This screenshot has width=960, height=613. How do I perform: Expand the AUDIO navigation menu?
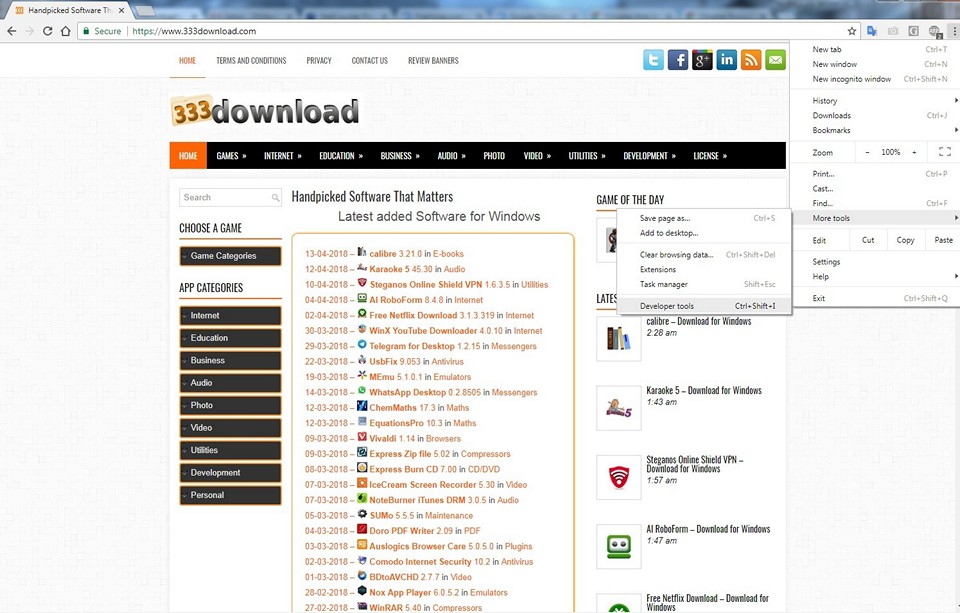coord(451,156)
